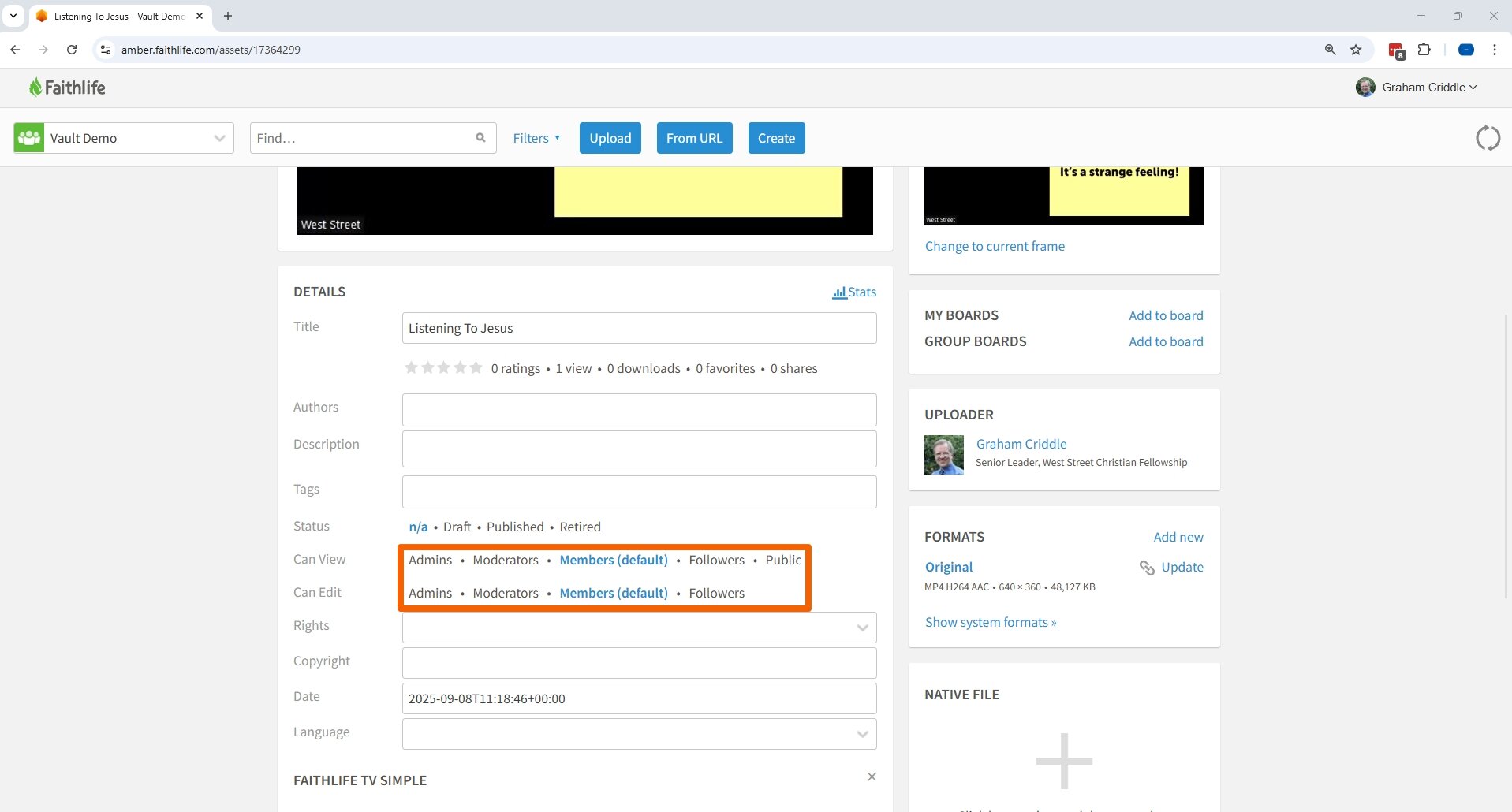
Task: Click the plus icon in Native File
Action: click(x=1064, y=761)
